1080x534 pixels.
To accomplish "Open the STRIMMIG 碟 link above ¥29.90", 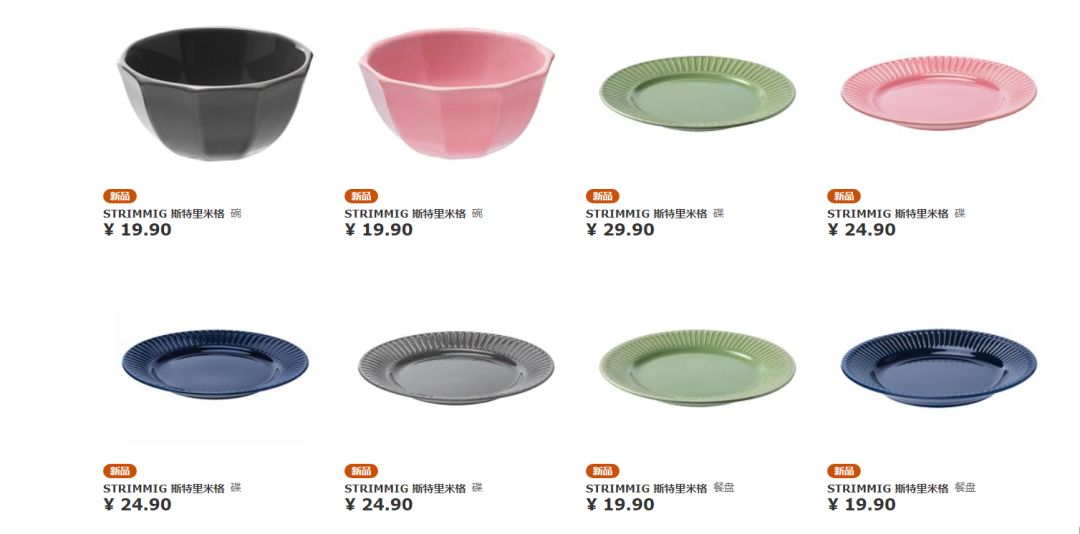I will [x=654, y=214].
